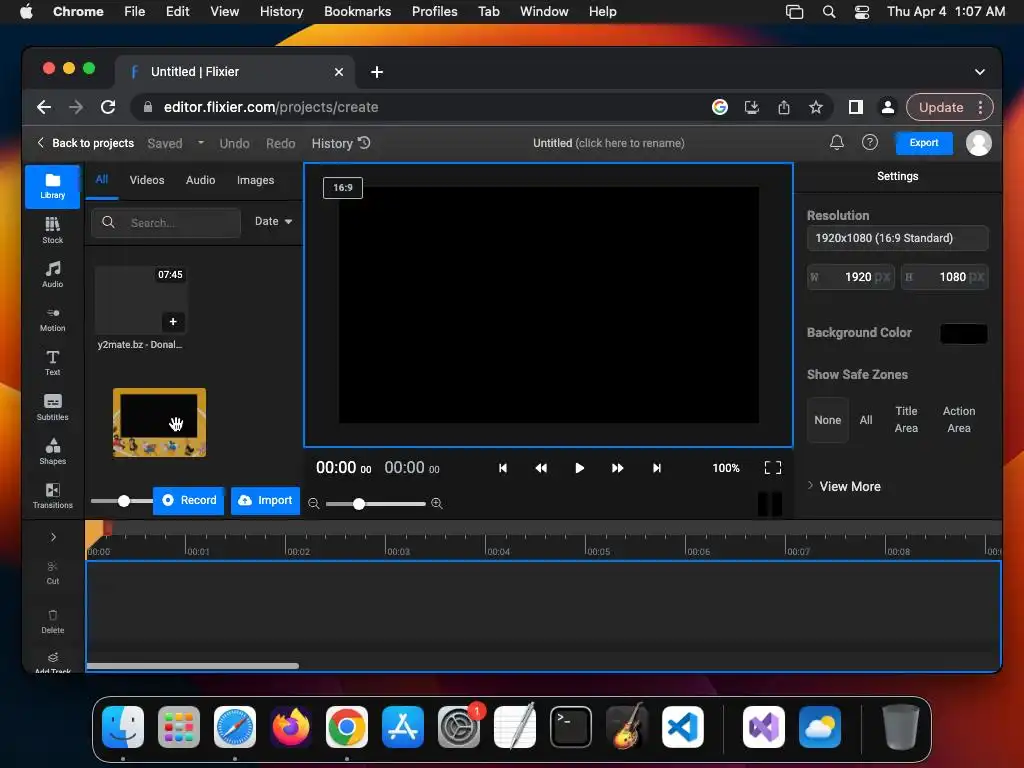Click the Export button
Viewport: 1024px width, 768px height.
(923, 142)
